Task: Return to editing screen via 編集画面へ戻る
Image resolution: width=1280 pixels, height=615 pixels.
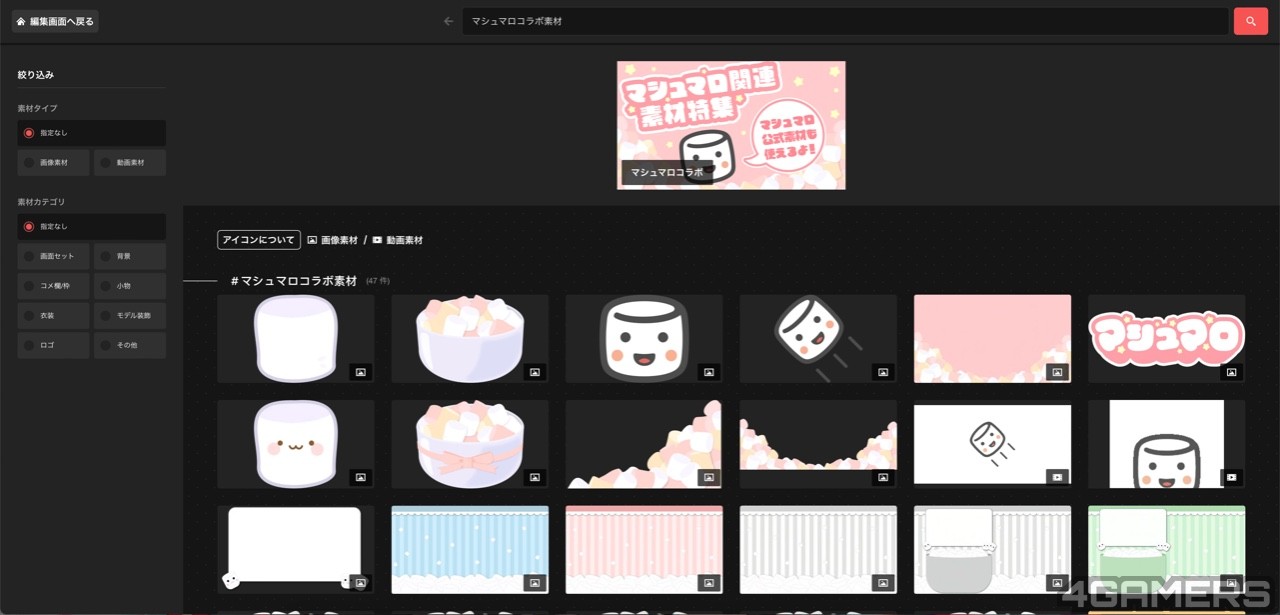Action: [55, 21]
